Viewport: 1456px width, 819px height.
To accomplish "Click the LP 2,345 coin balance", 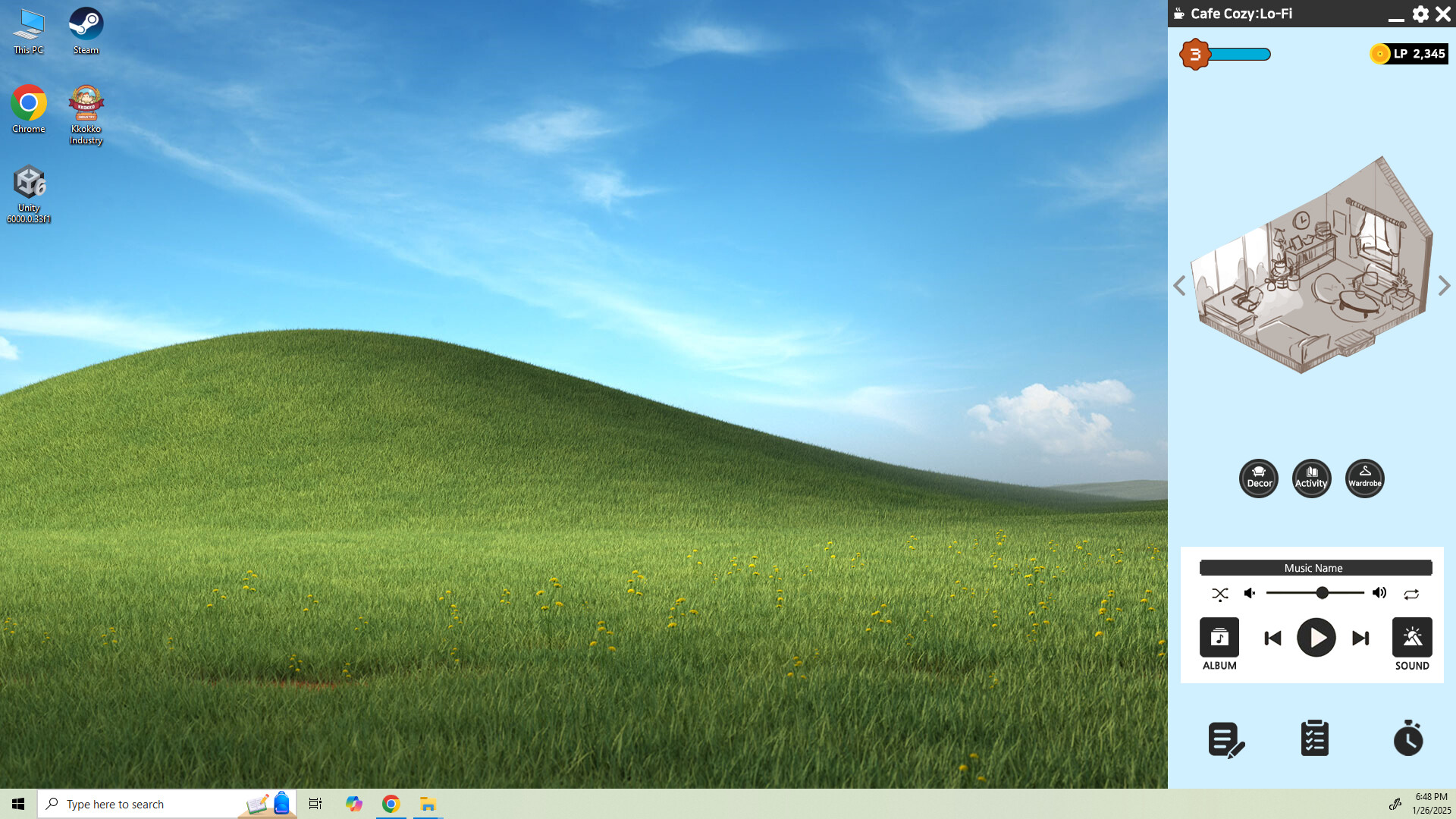I will (x=1409, y=54).
